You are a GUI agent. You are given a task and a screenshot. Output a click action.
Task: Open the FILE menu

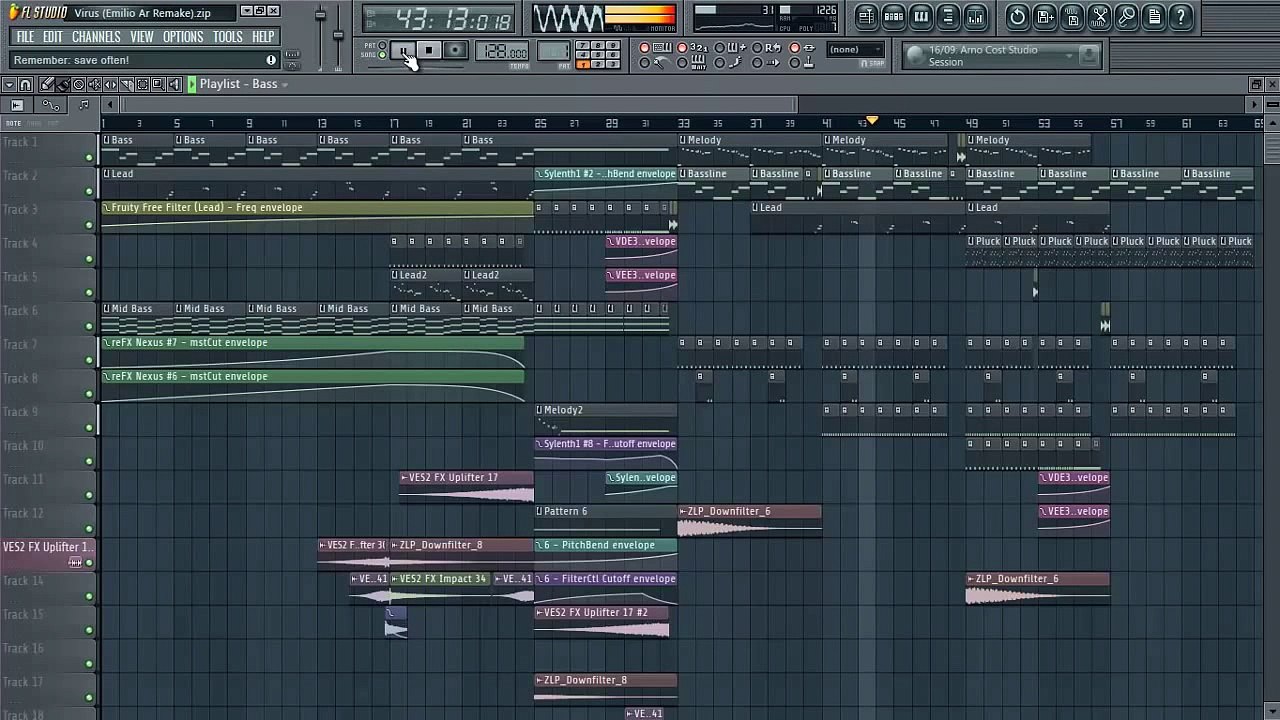[25, 37]
